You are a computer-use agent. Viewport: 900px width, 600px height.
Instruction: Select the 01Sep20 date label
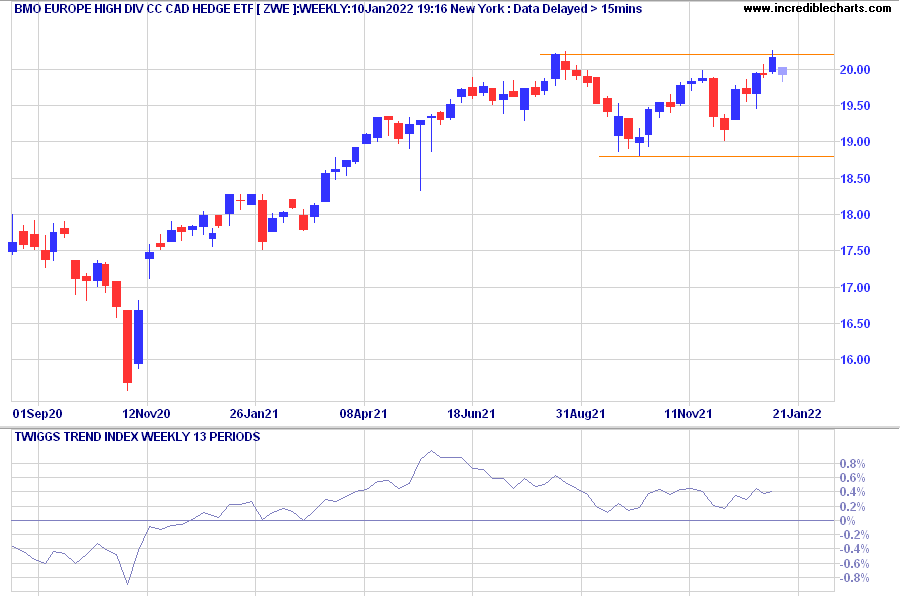click(x=38, y=414)
